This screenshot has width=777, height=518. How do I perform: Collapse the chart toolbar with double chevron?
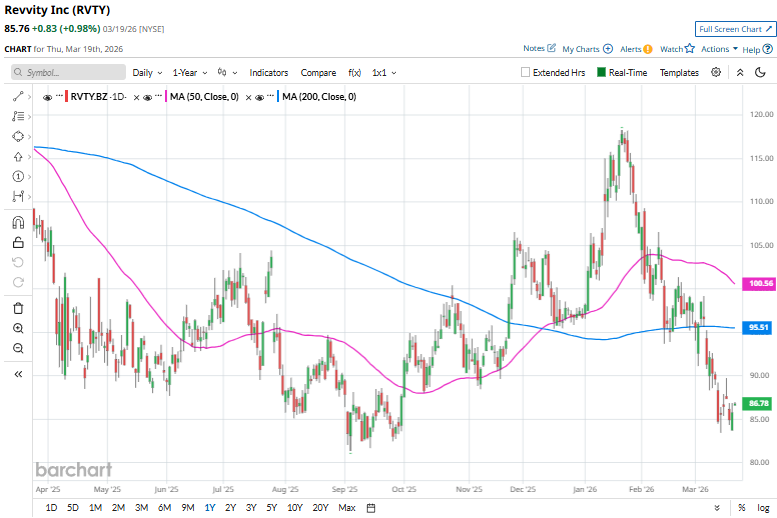pos(740,72)
